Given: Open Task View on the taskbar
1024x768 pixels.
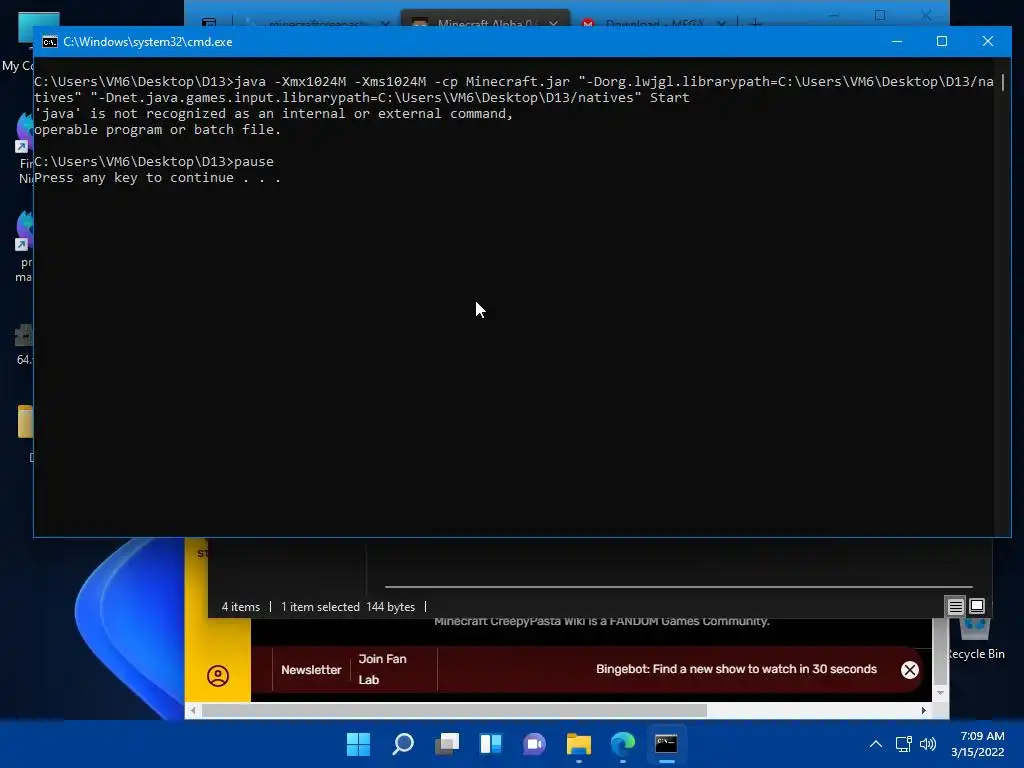Looking at the screenshot, I should (x=447, y=744).
